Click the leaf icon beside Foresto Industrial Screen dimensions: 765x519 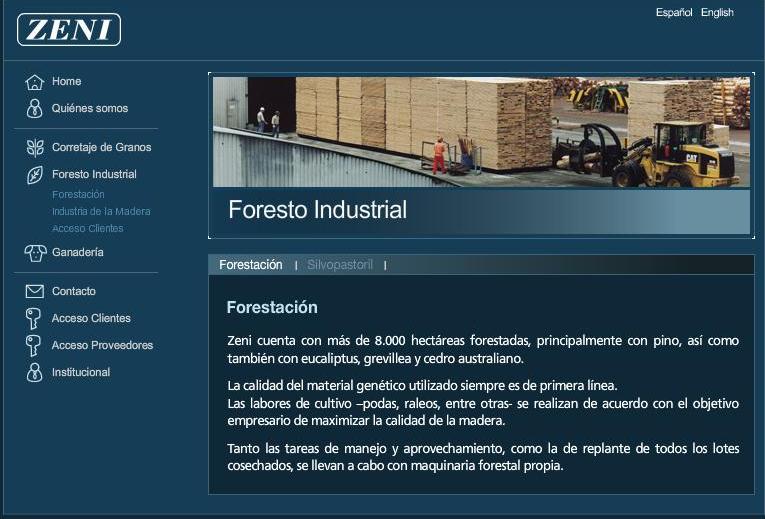tap(35, 175)
